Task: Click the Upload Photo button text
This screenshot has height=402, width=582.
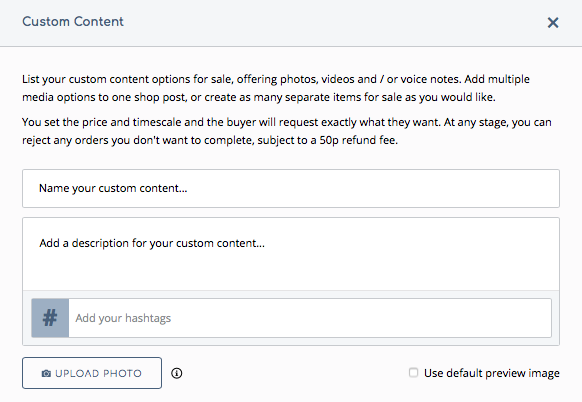Action: [98, 373]
